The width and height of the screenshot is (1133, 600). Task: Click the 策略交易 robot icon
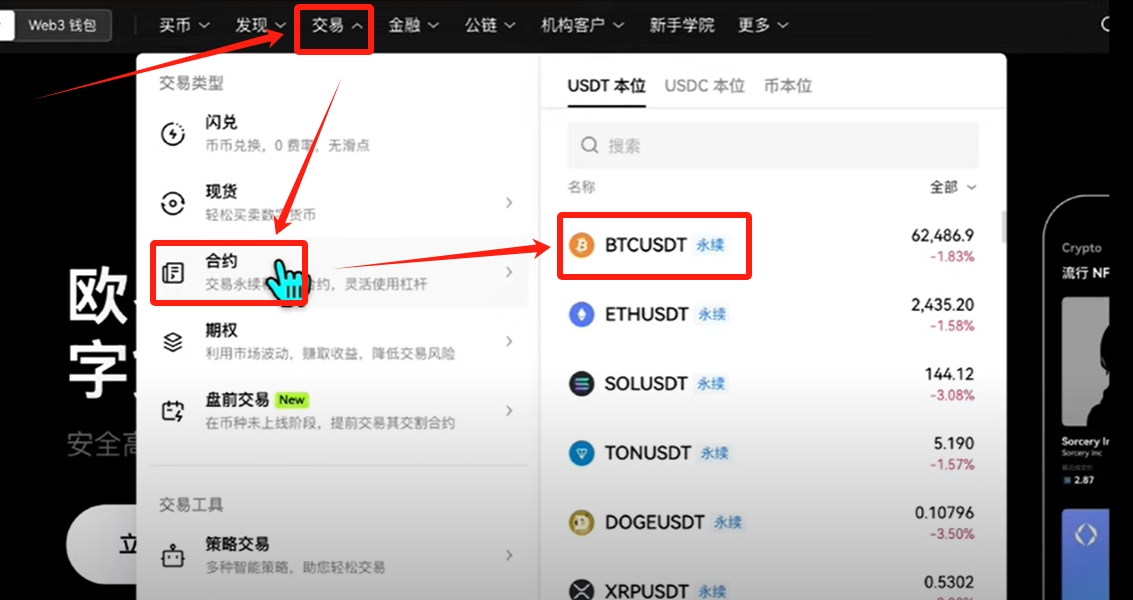174,555
